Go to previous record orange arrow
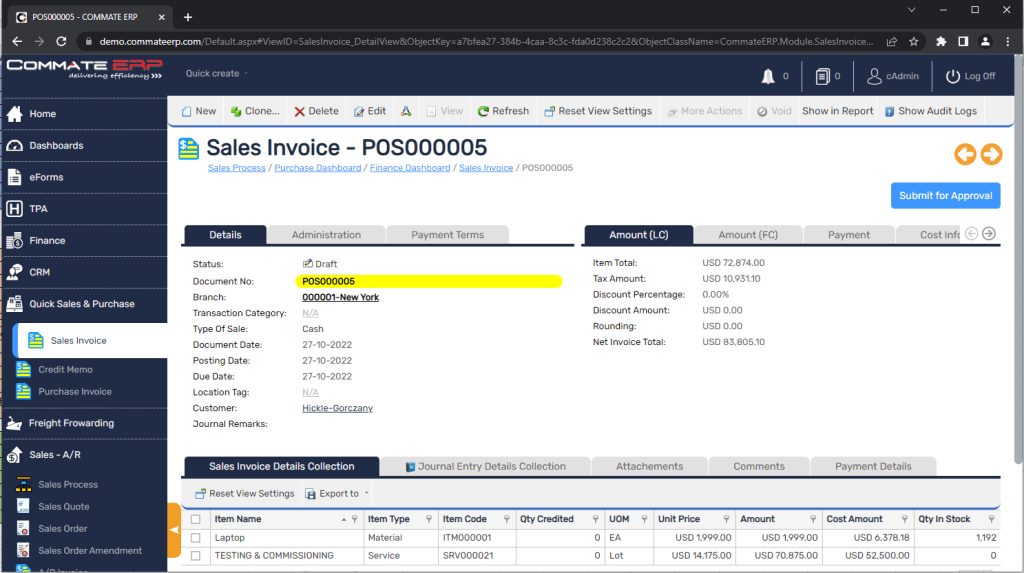The image size is (1024, 573). tap(965, 154)
